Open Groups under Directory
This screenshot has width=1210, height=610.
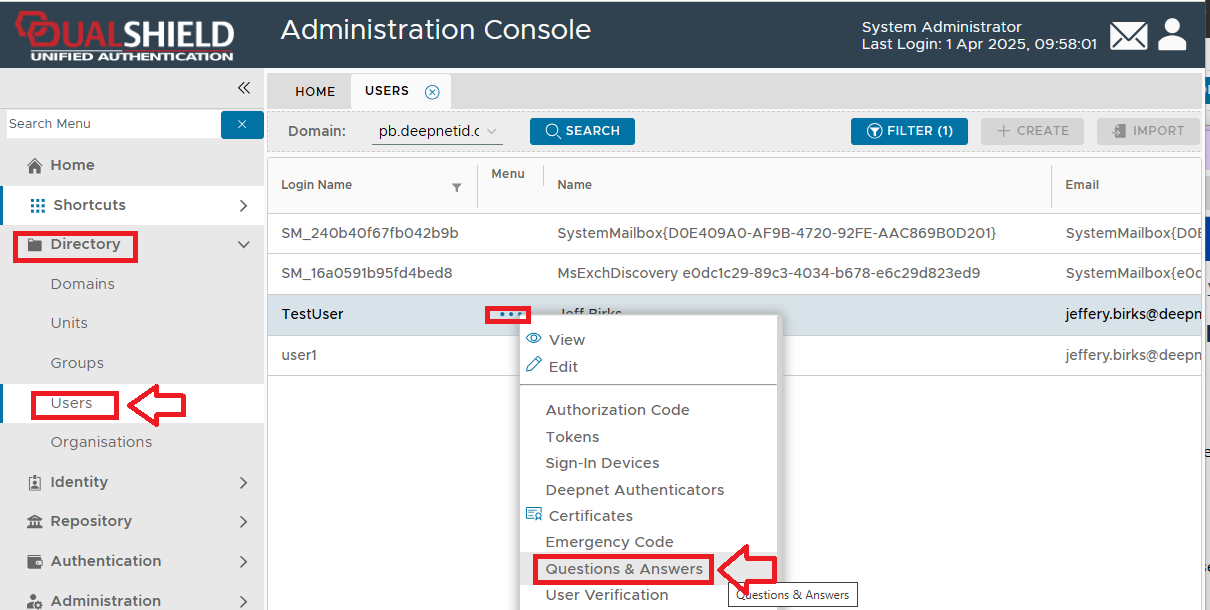(x=77, y=363)
